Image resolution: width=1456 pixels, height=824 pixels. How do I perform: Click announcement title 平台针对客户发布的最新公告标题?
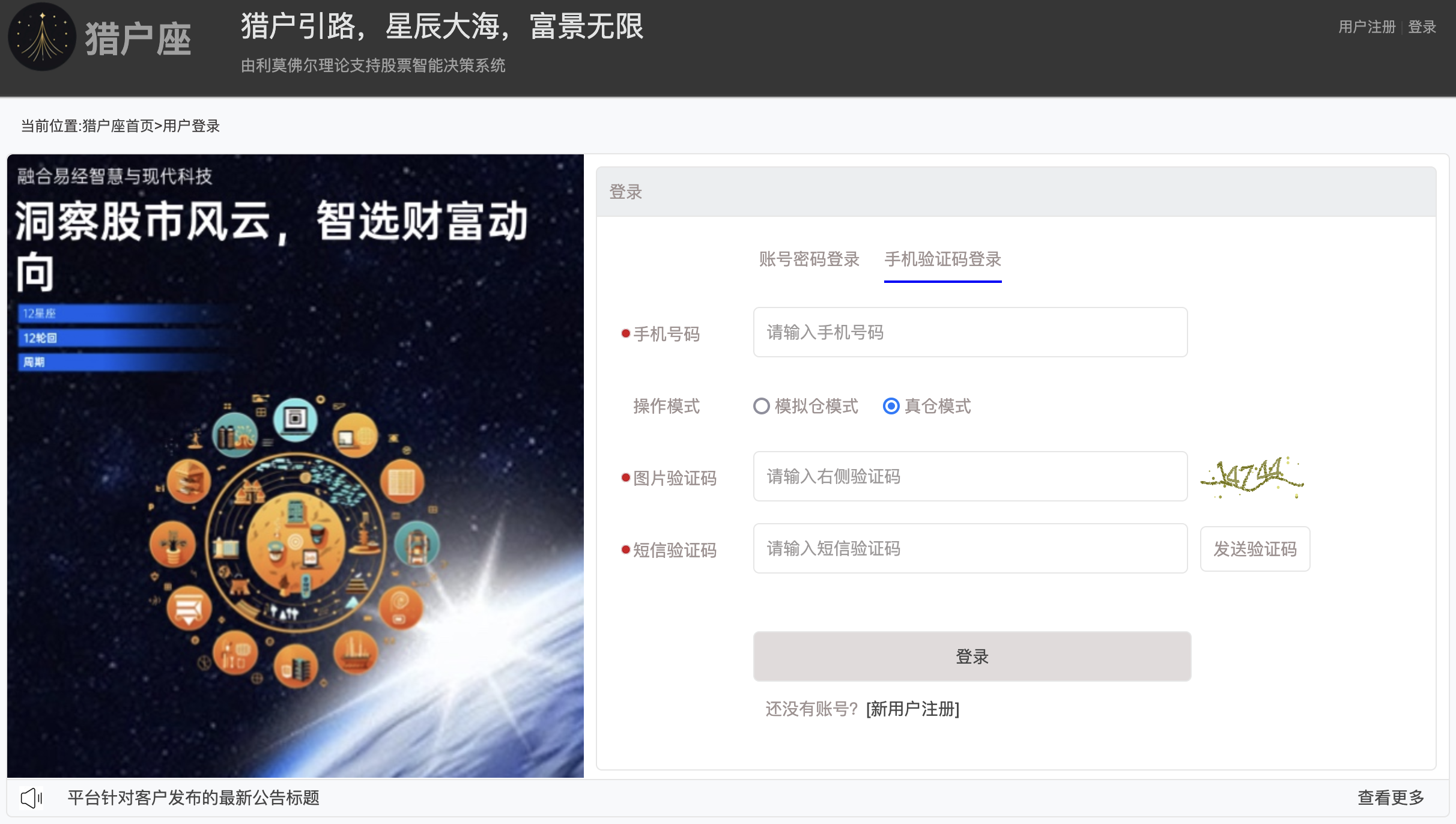click(193, 798)
